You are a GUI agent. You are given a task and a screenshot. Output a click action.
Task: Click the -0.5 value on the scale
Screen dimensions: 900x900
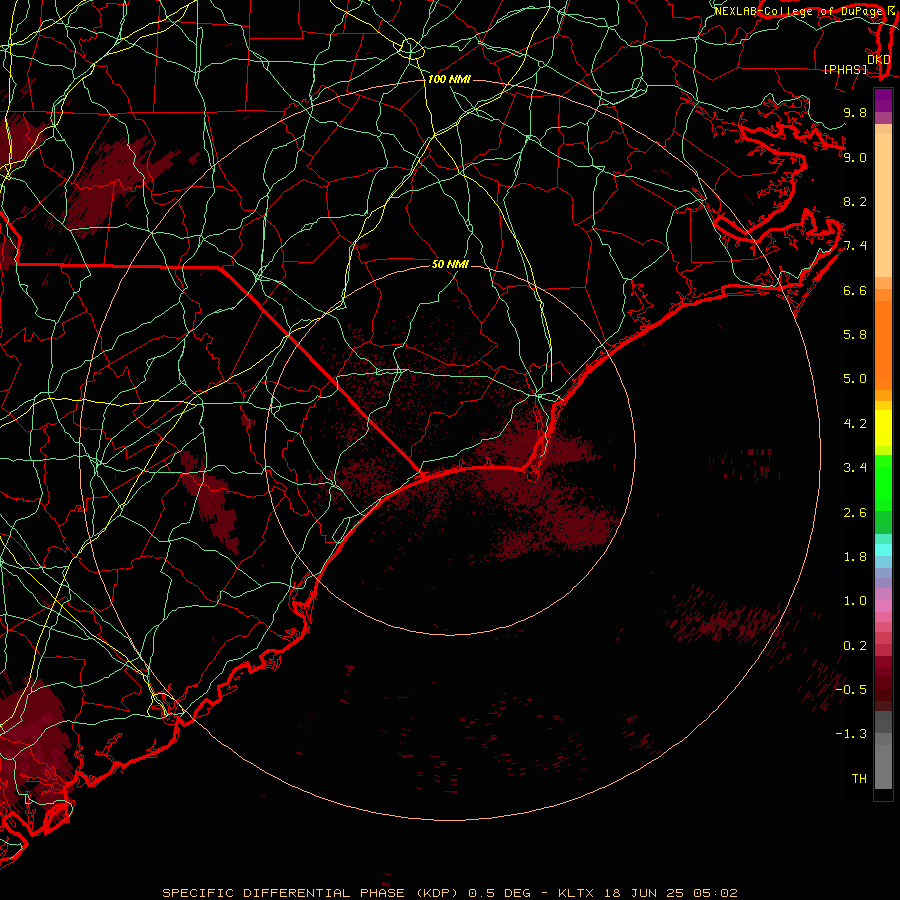click(x=851, y=690)
